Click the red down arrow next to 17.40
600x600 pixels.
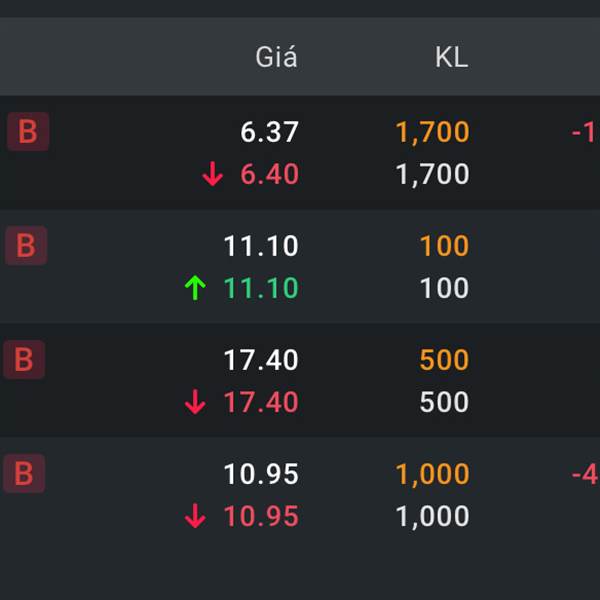click(x=195, y=402)
